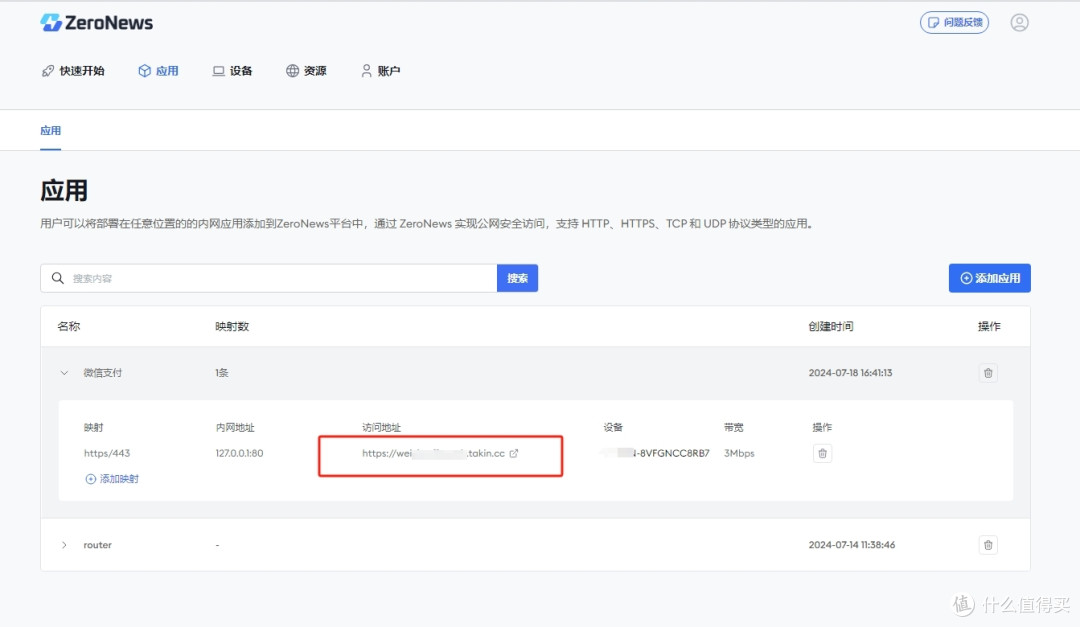Click the 问题反馈 feedback button

(x=955, y=23)
